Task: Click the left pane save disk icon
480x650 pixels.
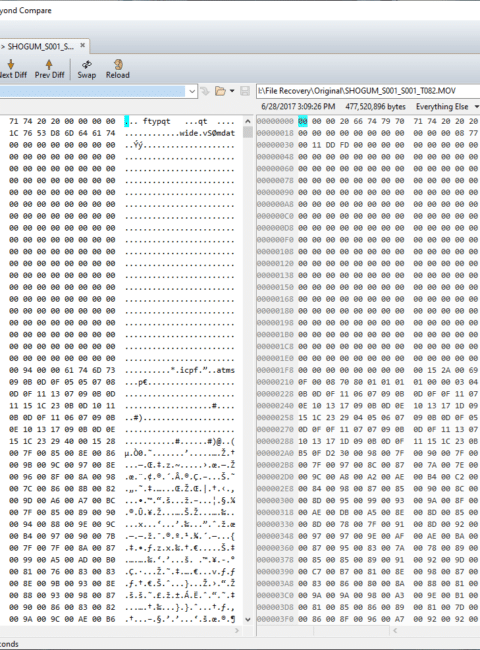Action: pos(245,91)
